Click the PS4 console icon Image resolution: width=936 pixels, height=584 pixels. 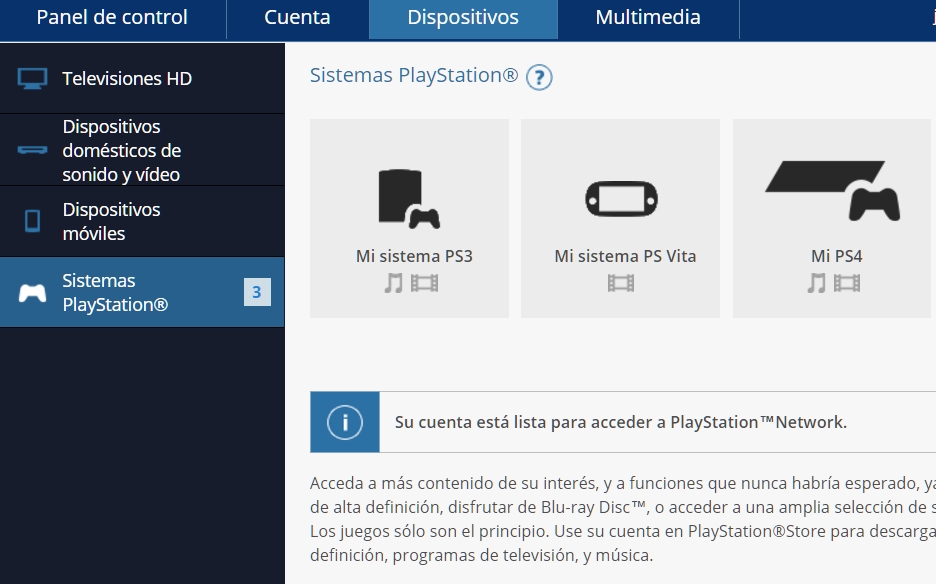tap(832, 191)
